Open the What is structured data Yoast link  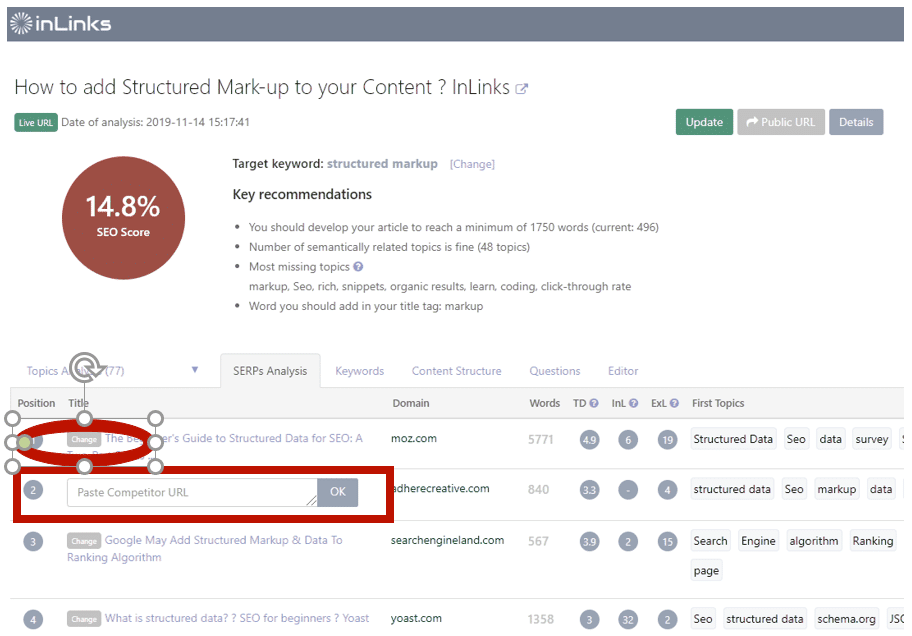coord(237,618)
